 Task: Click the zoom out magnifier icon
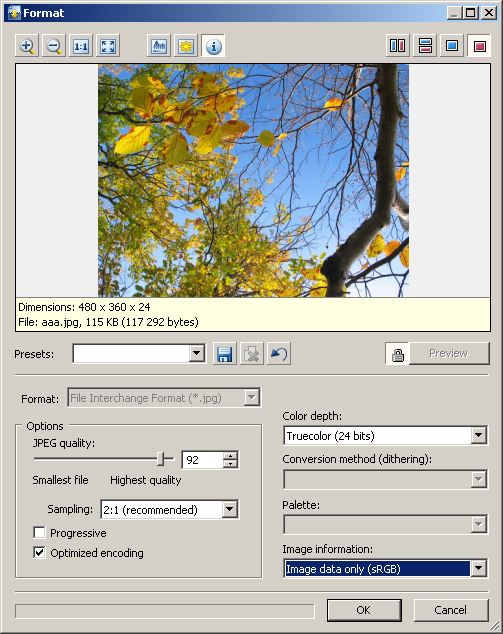(x=54, y=46)
